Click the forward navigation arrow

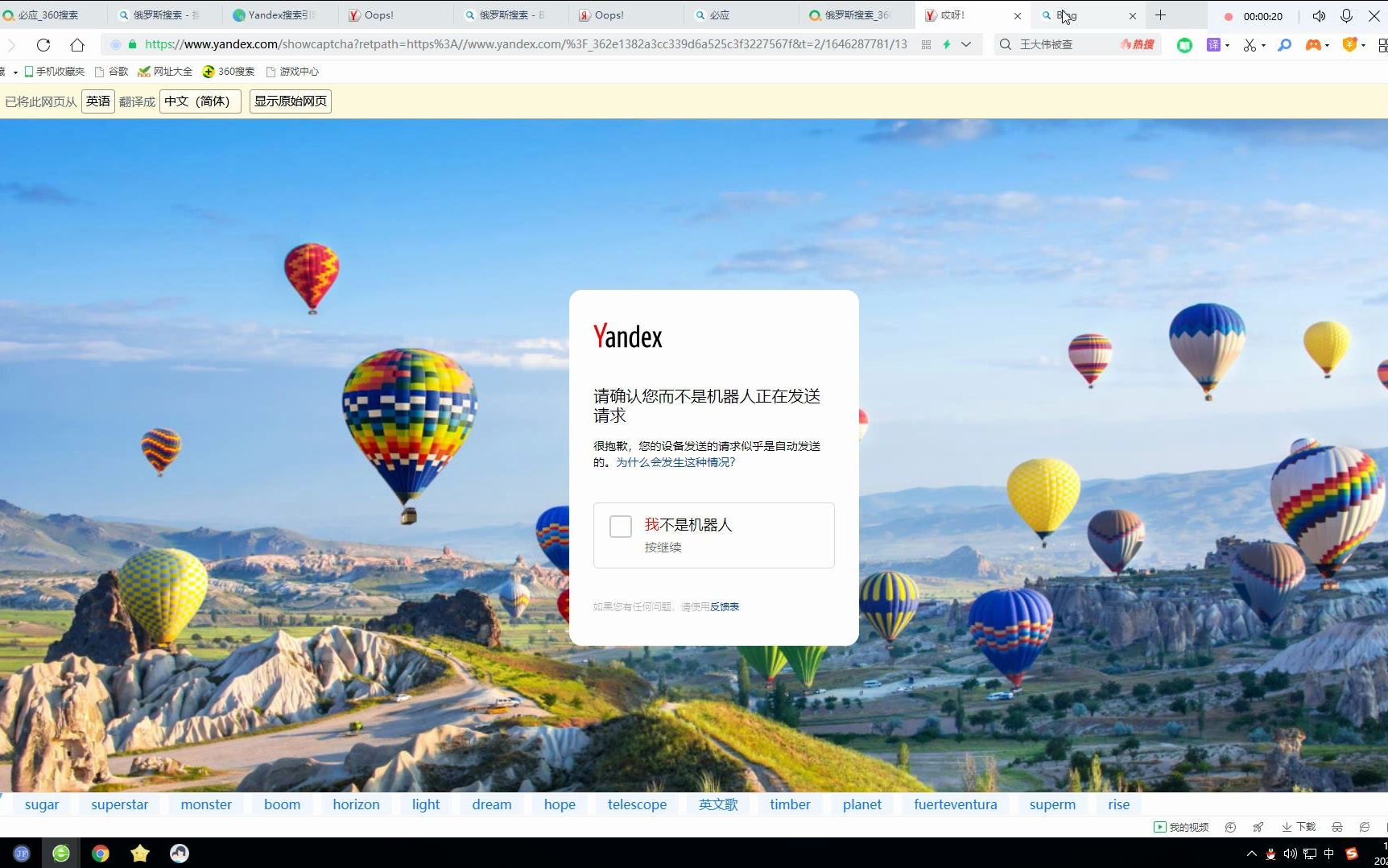[x=11, y=45]
